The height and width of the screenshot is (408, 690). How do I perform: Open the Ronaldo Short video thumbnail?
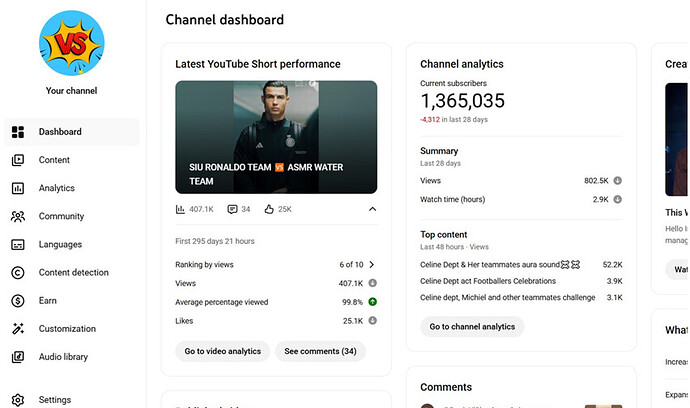click(276, 137)
